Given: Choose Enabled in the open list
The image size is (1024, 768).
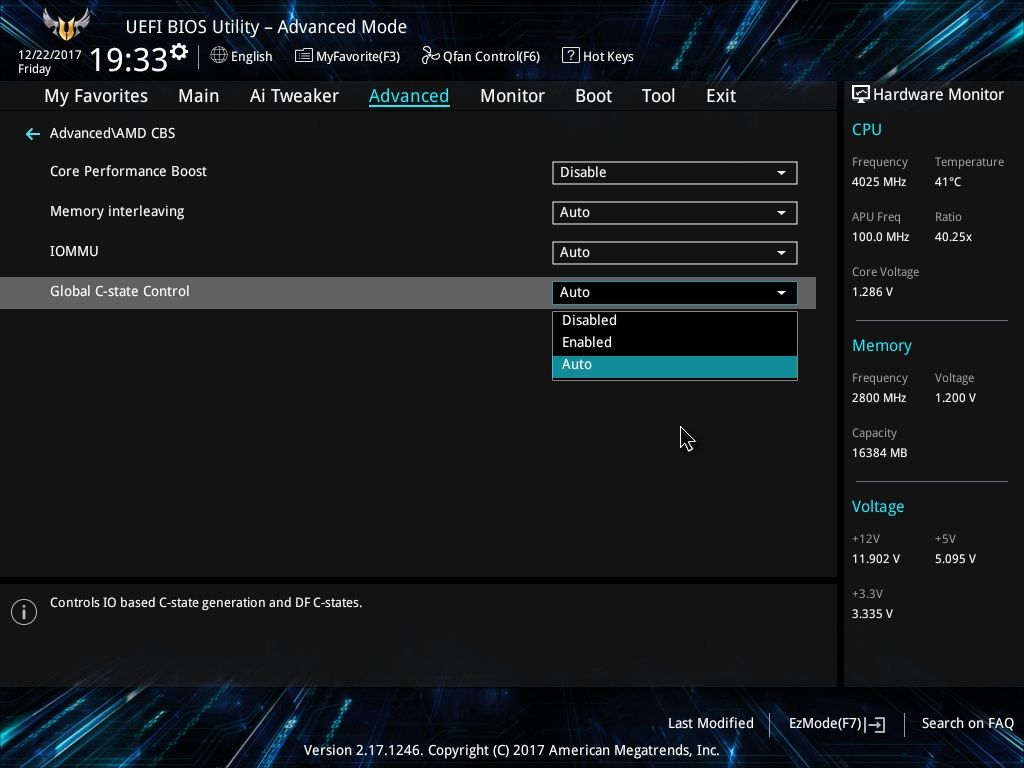Looking at the screenshot, I should click(x=675, y=343).
